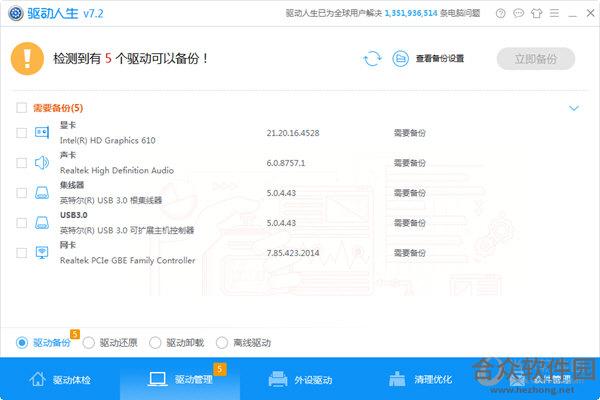Open 查看备份设置 link
600x400 pixels.
pos(440,59)
